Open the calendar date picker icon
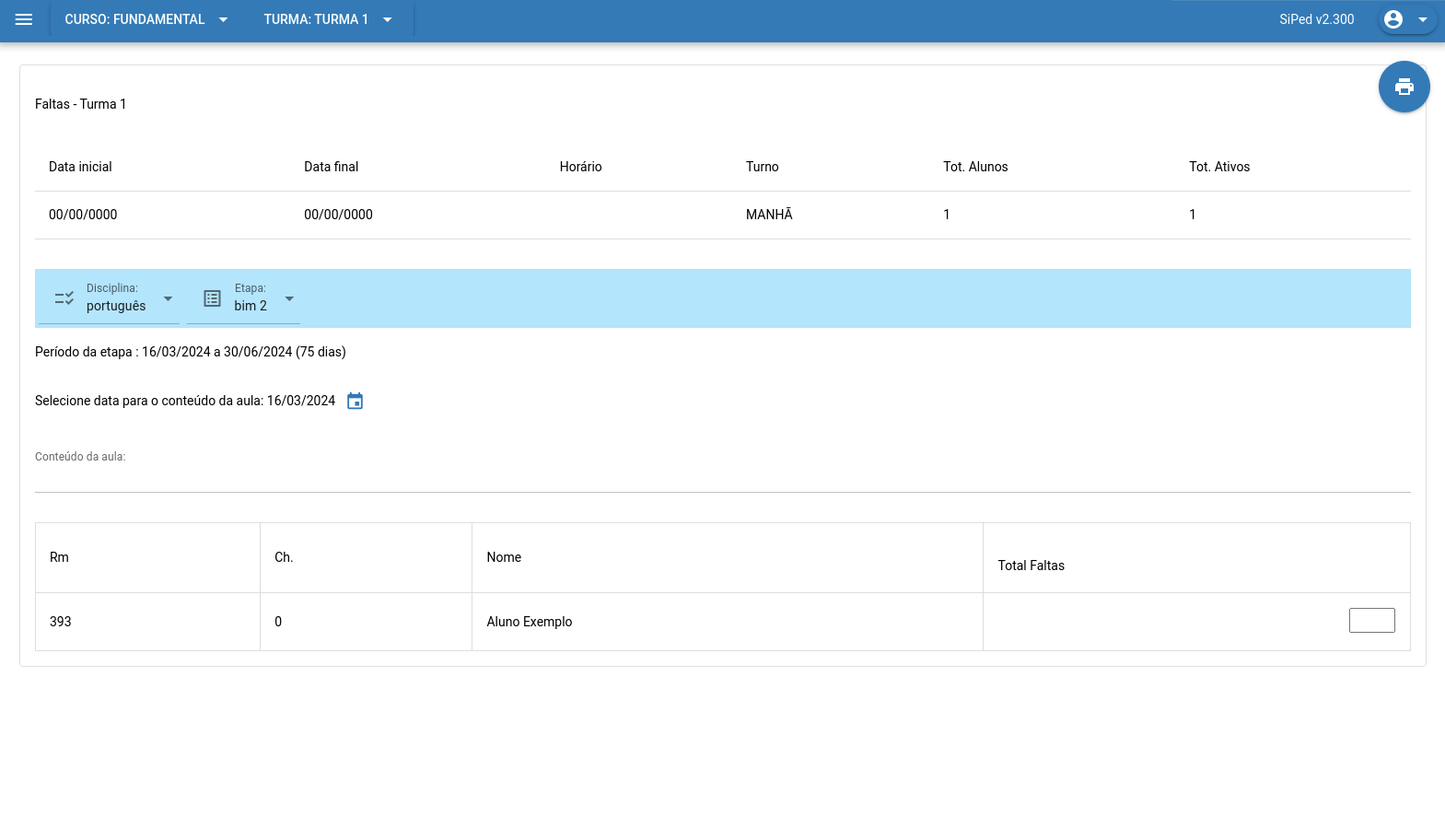Screen dimensions: 1445x840 [355, 401]
